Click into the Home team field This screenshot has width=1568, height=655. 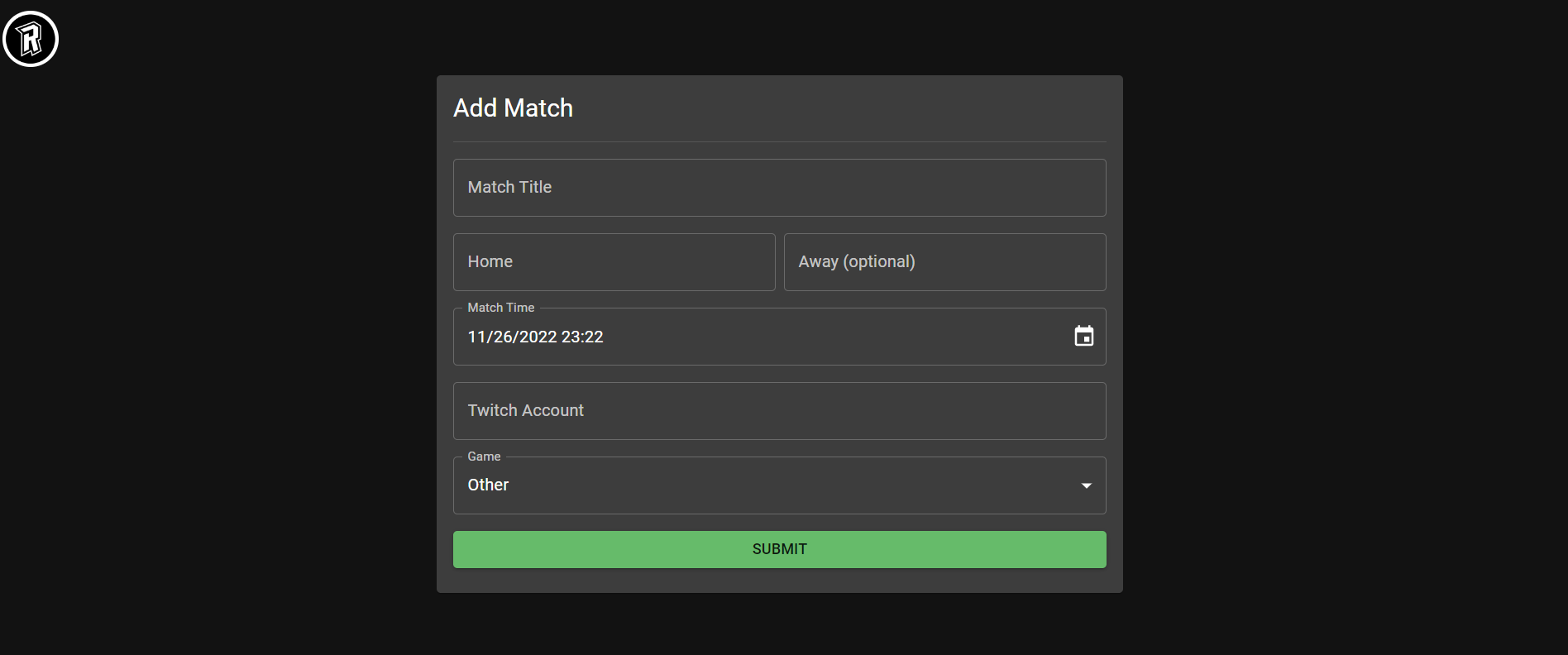[614, 262]
